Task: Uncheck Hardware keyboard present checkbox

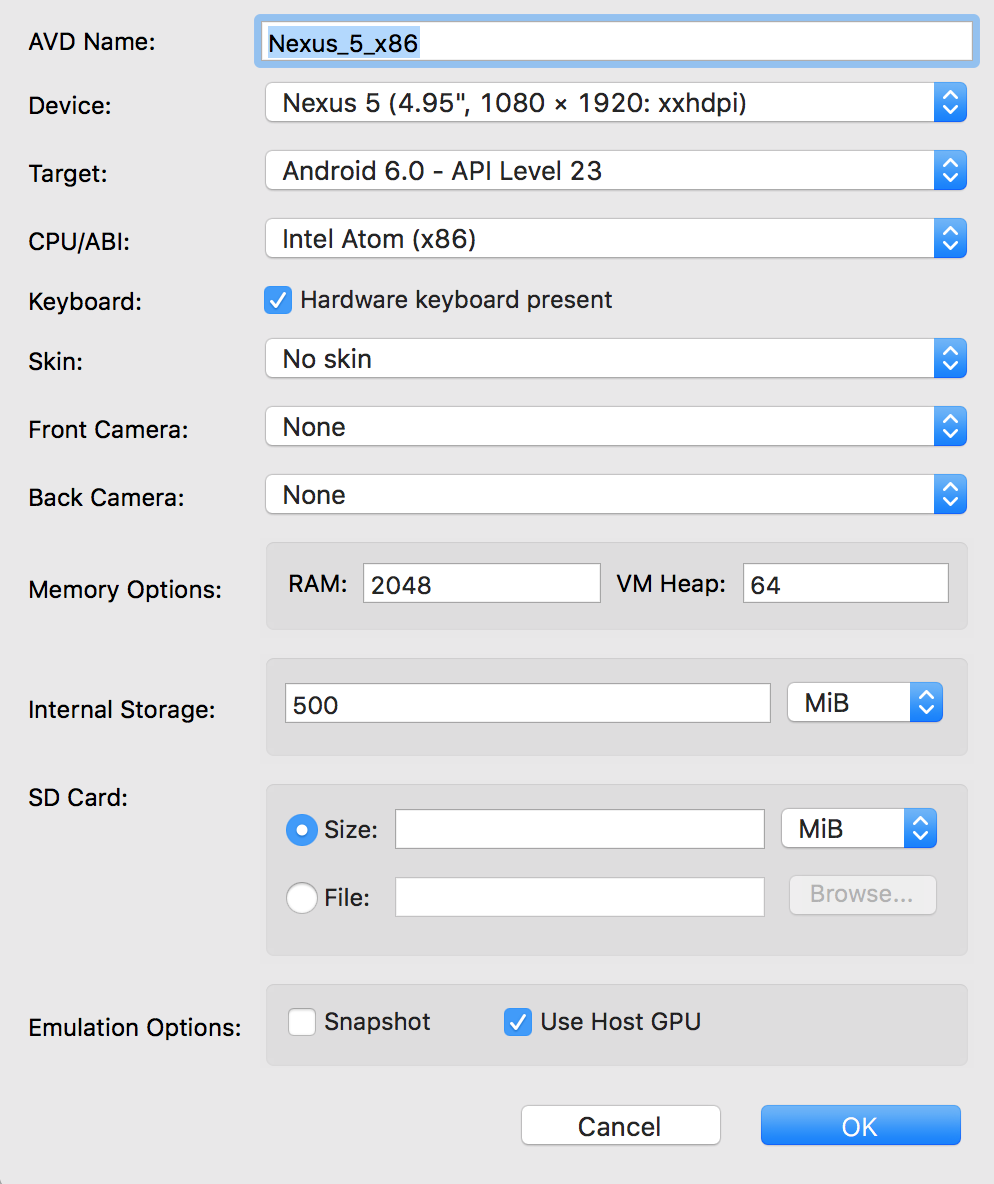Action: pyautogui.click(x=278, y=300)
